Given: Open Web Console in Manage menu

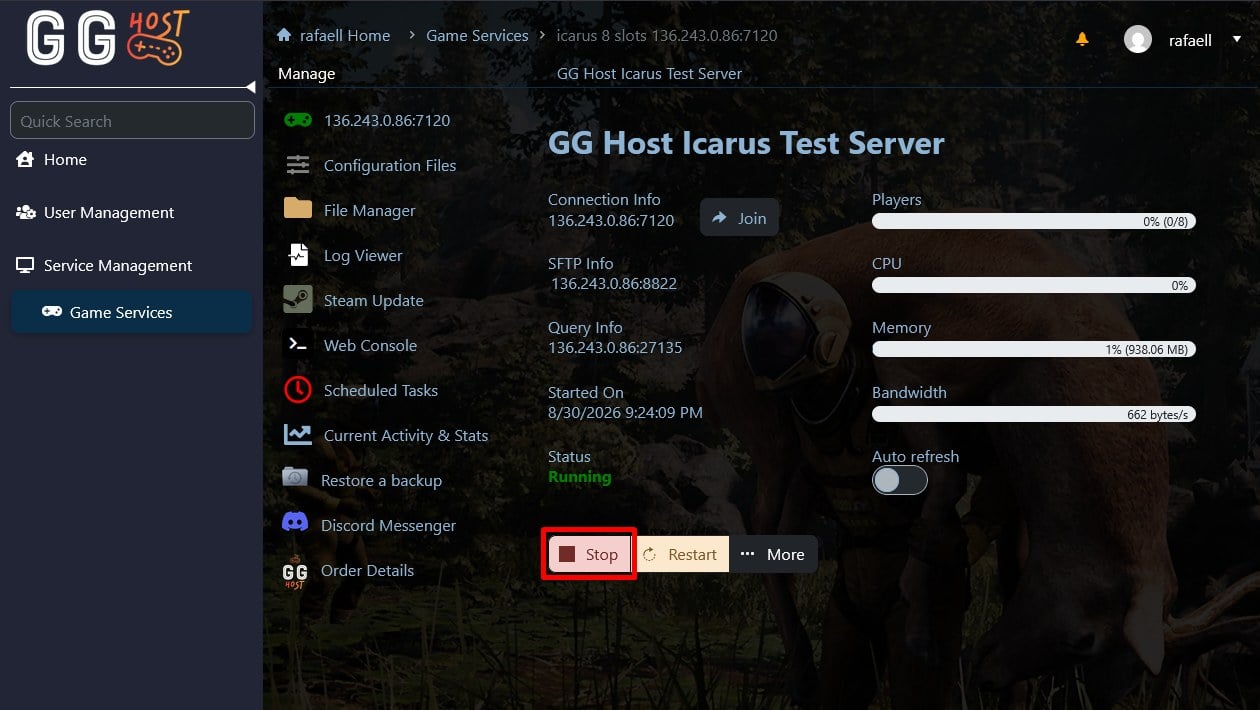Looking at the screenshot, I should (370, 345).
